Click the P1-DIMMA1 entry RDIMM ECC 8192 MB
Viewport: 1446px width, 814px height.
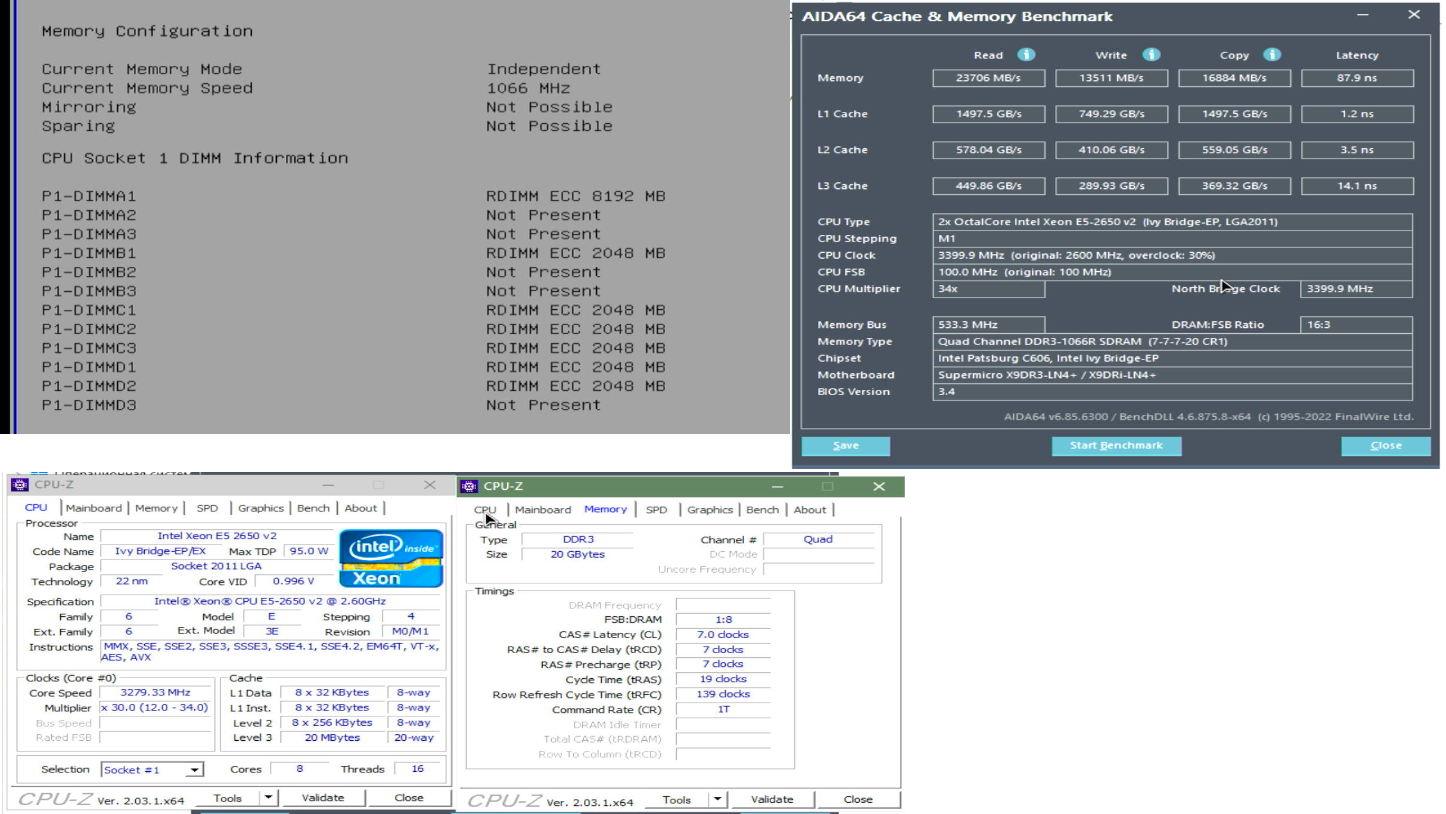click(575, 196)
